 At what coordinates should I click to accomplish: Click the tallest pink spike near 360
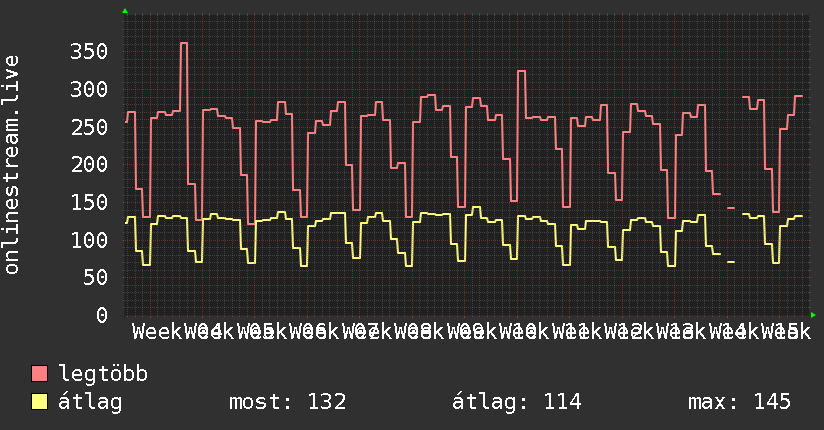tap(184, 43)
